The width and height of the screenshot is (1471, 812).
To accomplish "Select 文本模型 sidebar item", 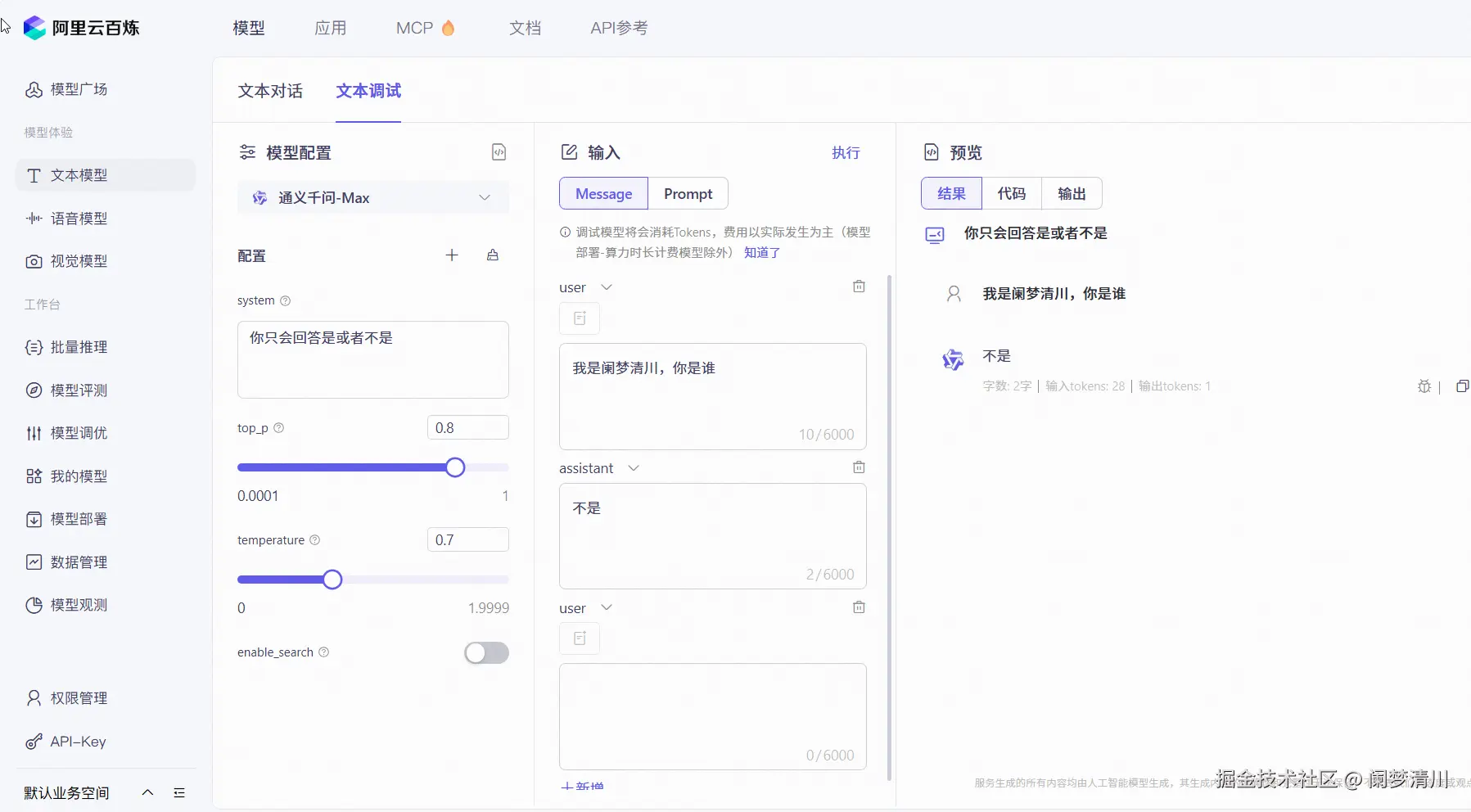I will (106, 175).
